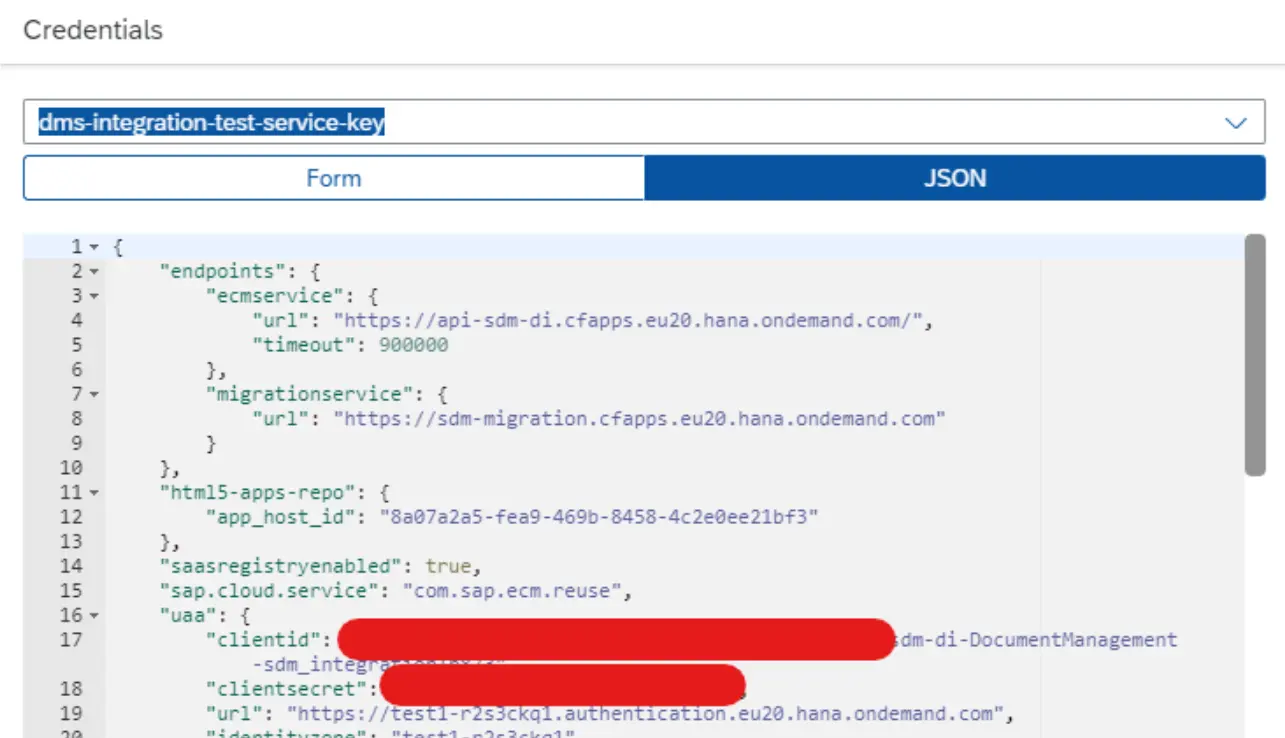Click the "html5-apps-repo" key text
Viewport: 1285px width, 738px height.
(x=257, y=492)
